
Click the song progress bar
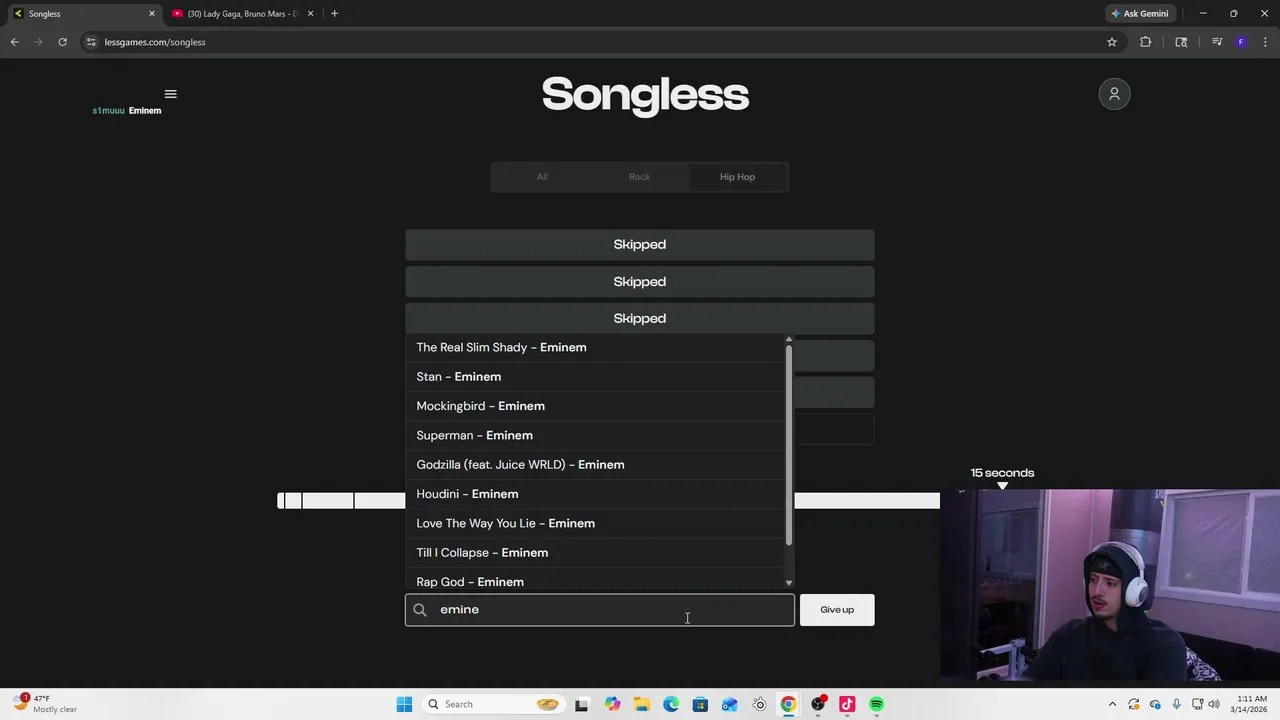tap(608, 500)
